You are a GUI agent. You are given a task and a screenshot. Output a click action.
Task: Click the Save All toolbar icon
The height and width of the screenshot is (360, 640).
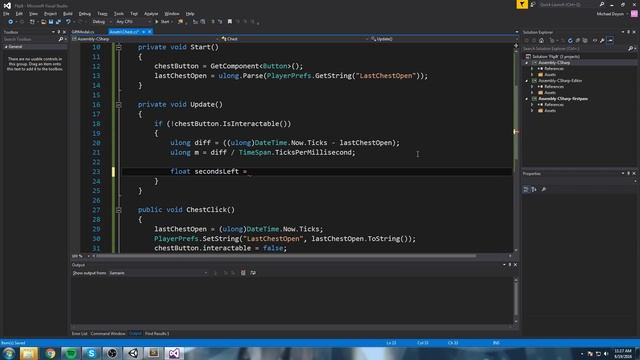point(58,22)
